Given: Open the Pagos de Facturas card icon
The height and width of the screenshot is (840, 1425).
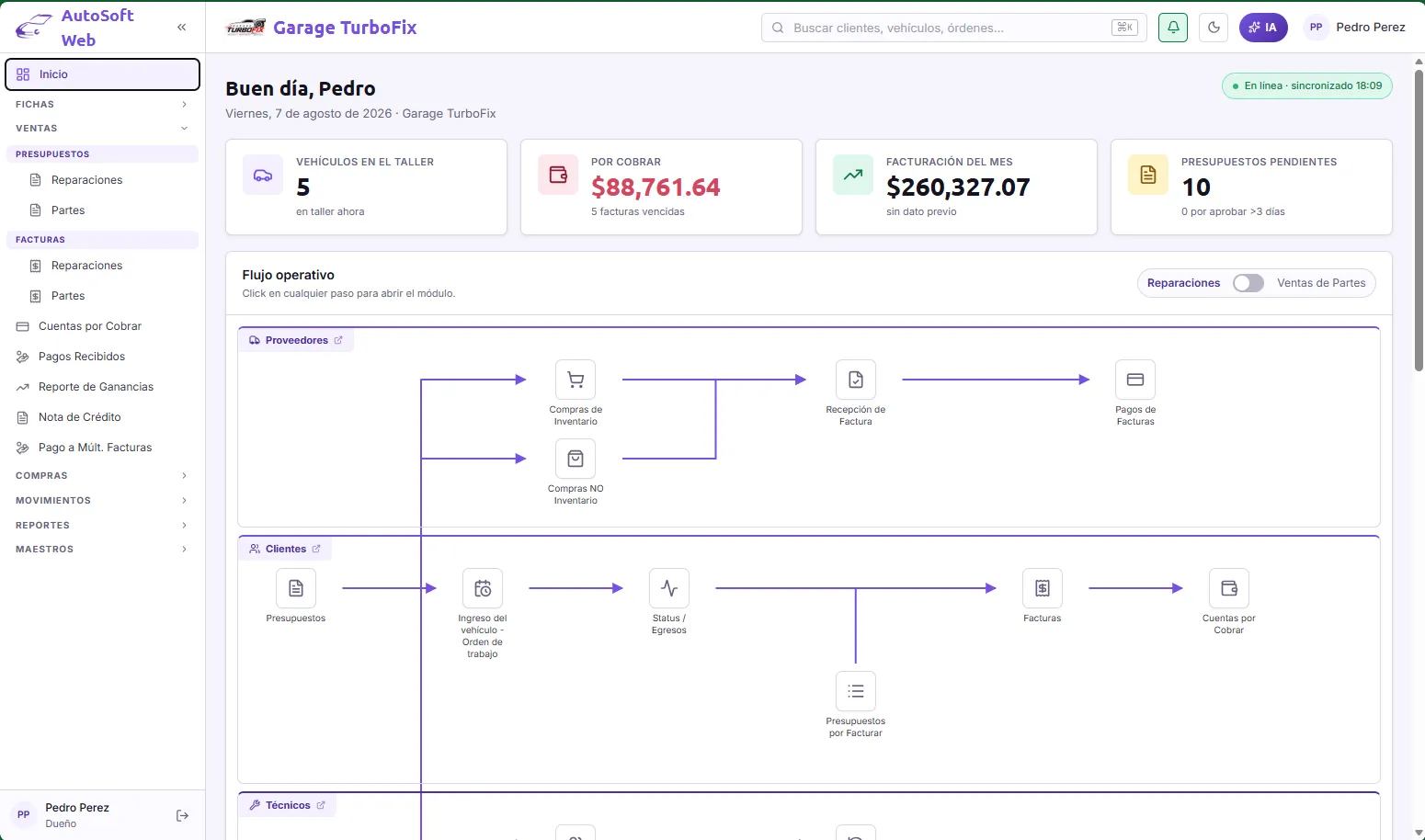Looking at the screenshot, I should 1135,380.
